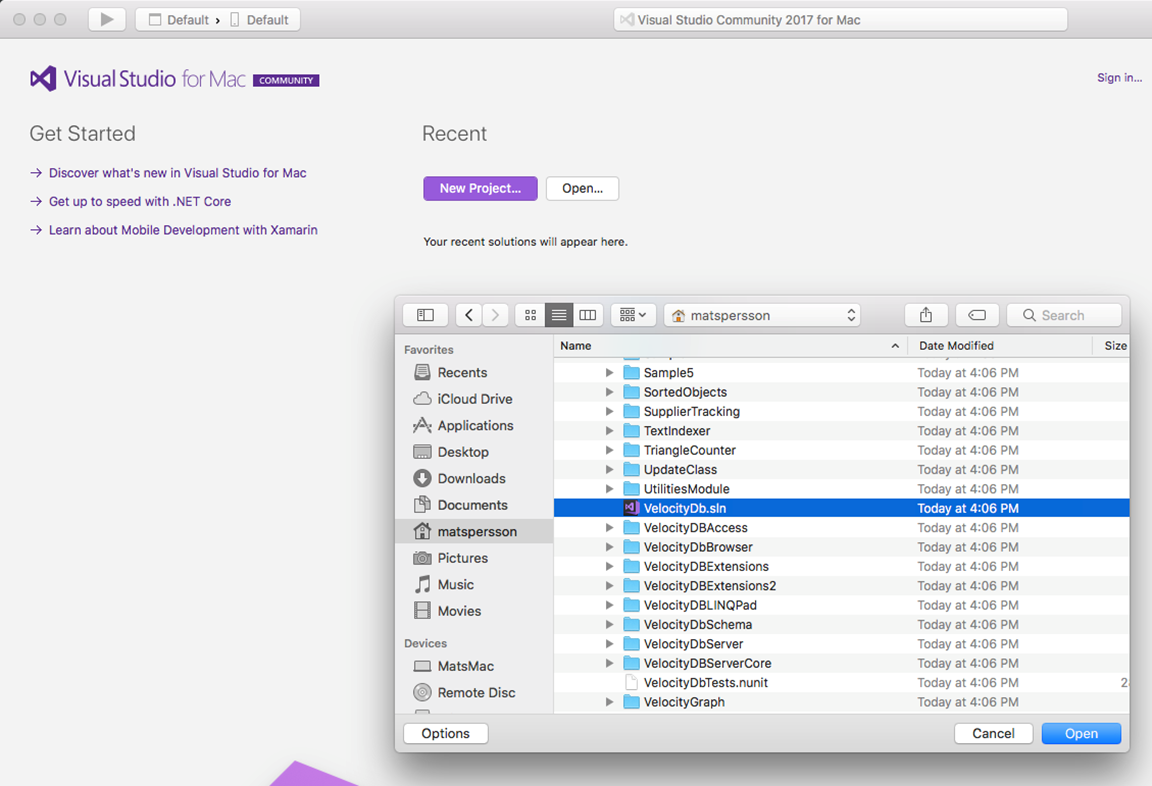Screen dimensions: 1152x786
Task: Expand the SupplierTracking folder
Action: [x=609, y=411]
